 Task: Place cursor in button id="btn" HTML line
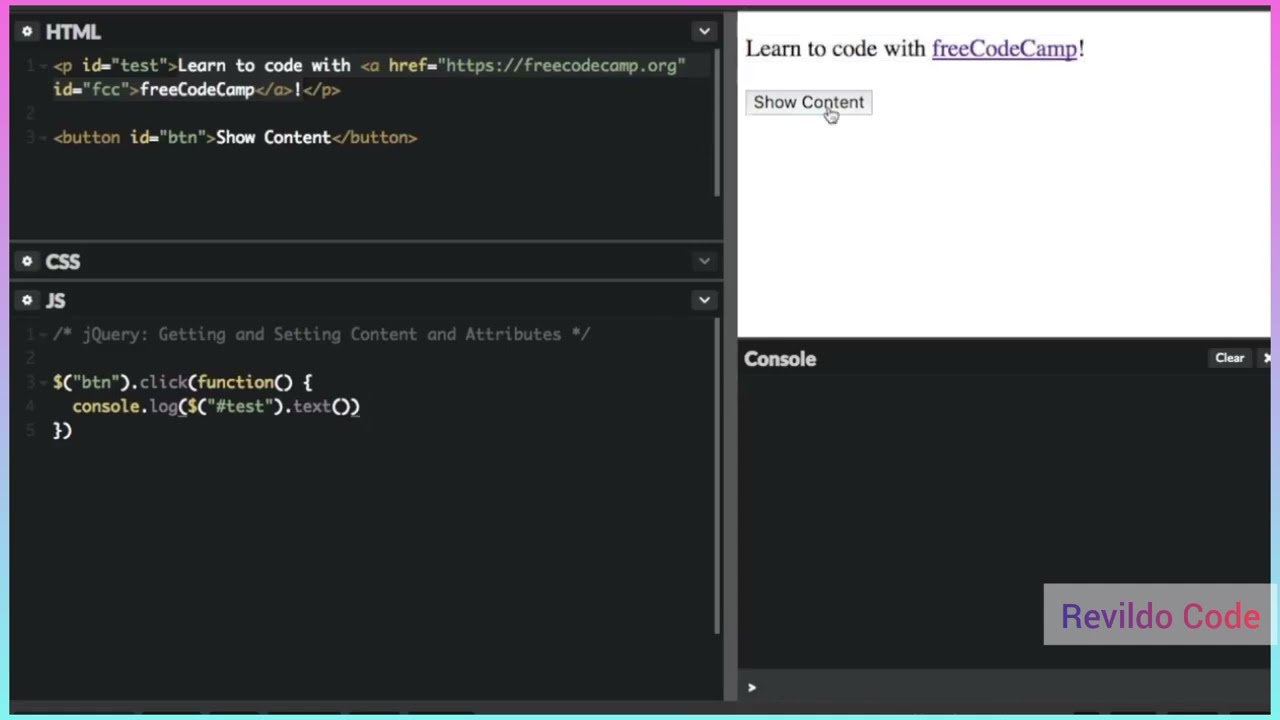[x=235, y=138]
